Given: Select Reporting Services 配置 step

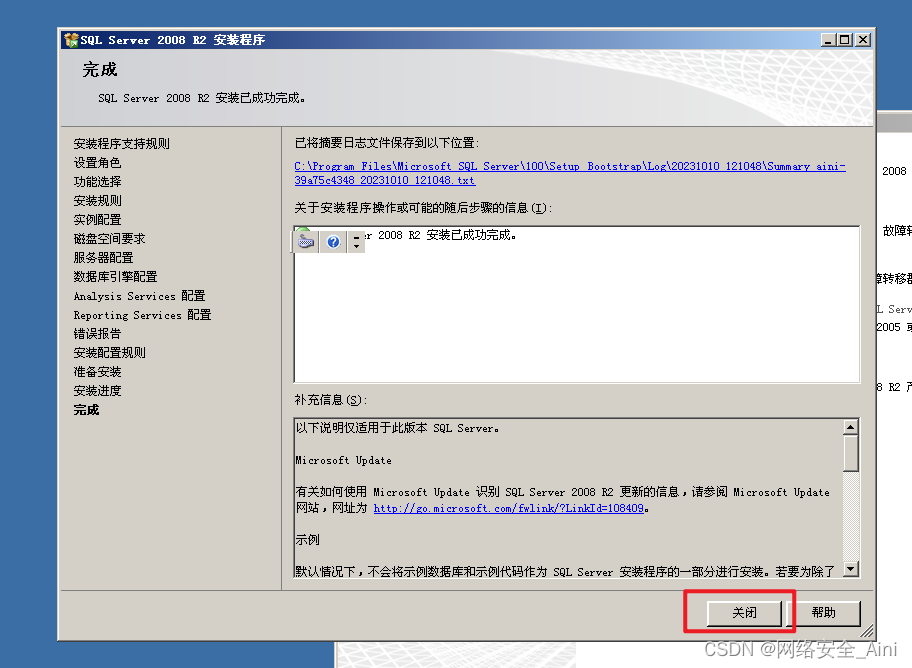Looking at the screenshot, I should point(142,315).
